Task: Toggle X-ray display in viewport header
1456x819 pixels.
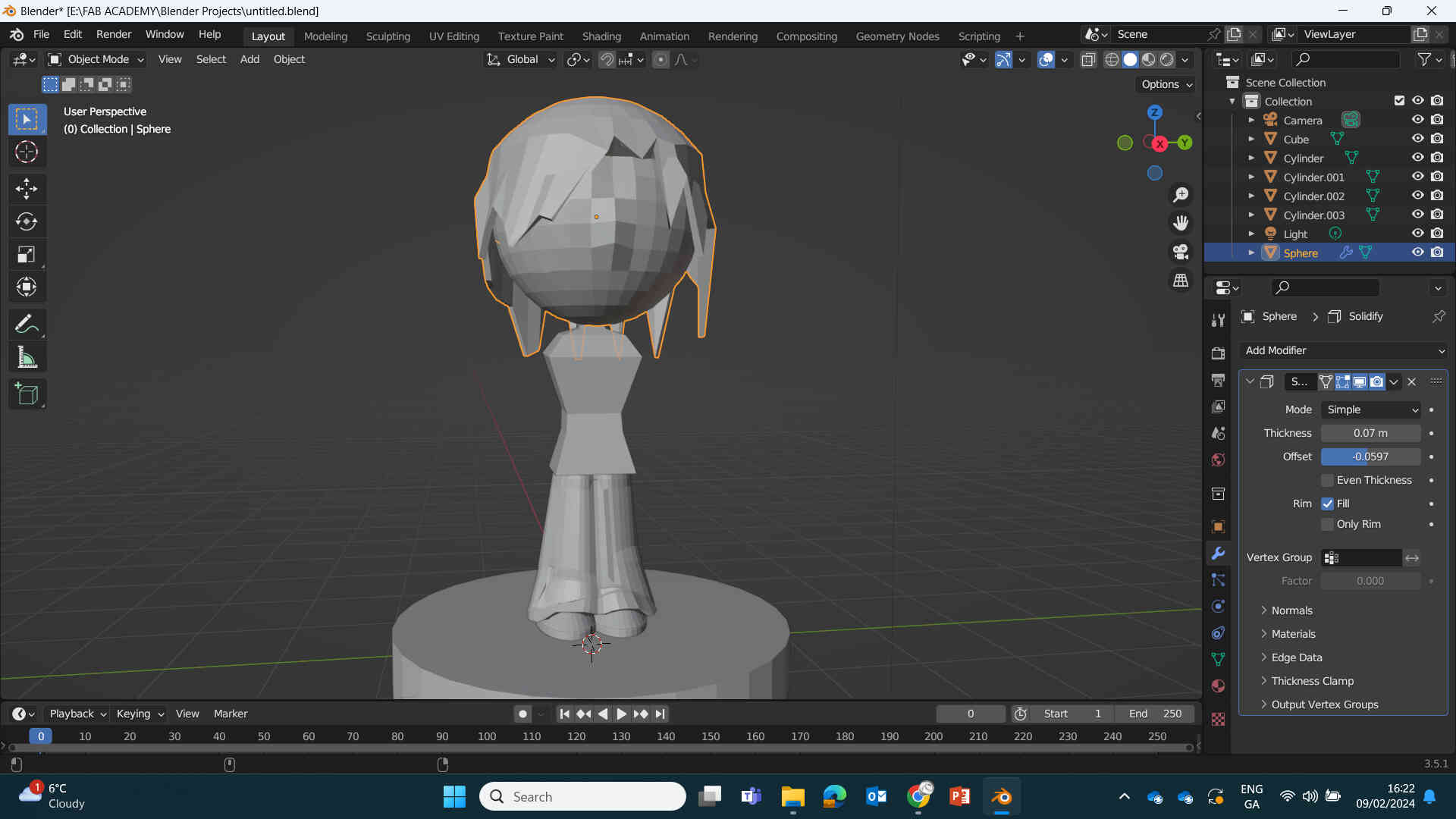Action: tap(1088, 59)
